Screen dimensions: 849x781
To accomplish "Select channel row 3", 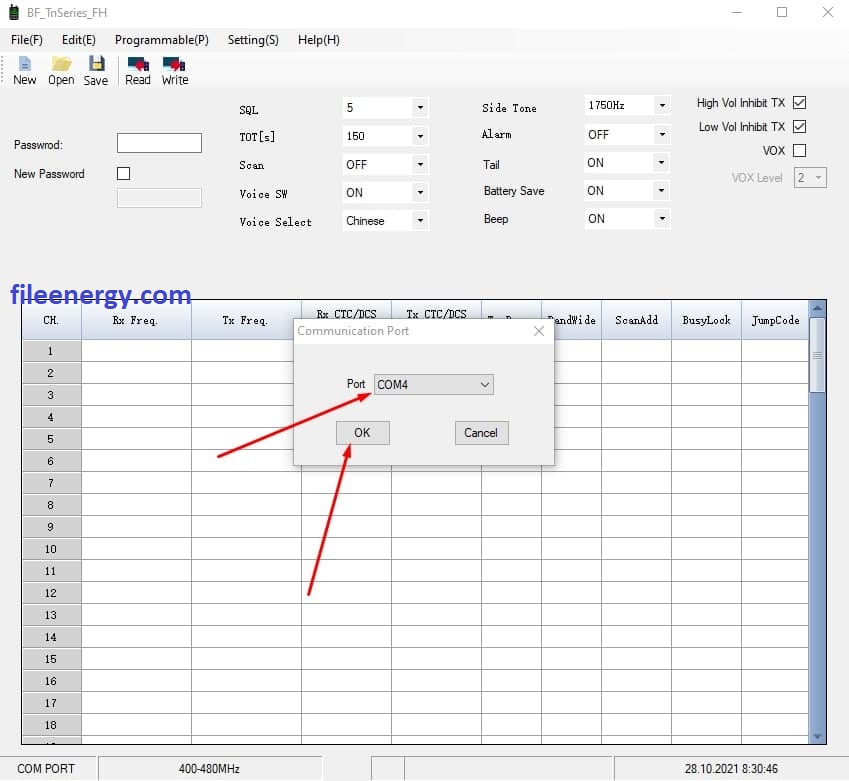I will click(x=52, y=395).
